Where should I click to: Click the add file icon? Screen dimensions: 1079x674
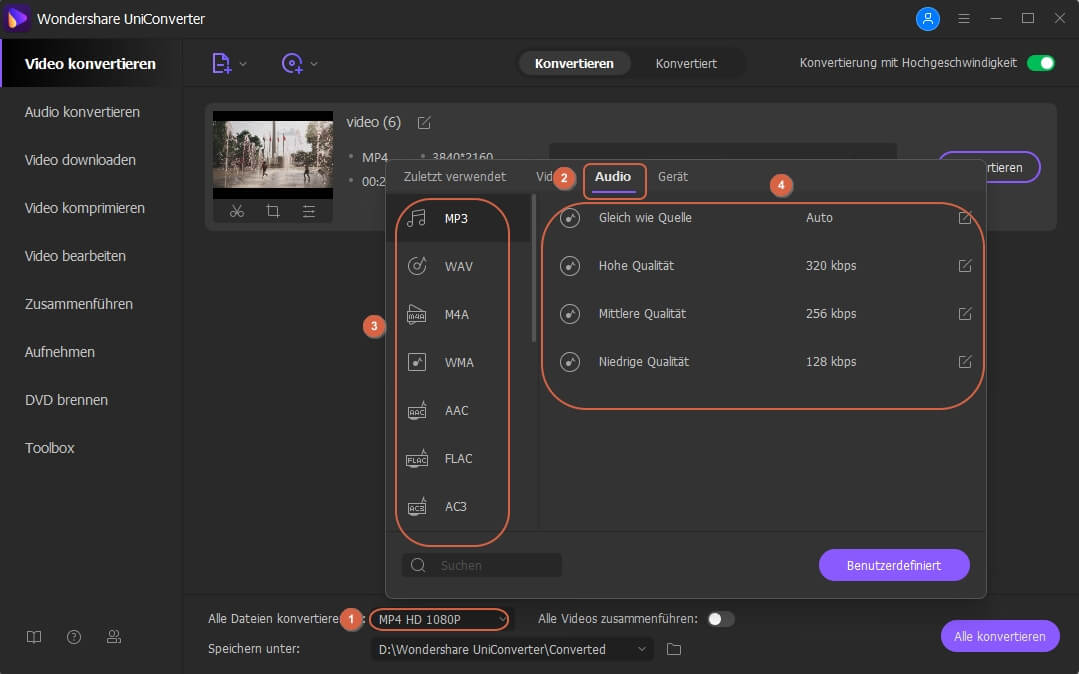tap(221, 63)
